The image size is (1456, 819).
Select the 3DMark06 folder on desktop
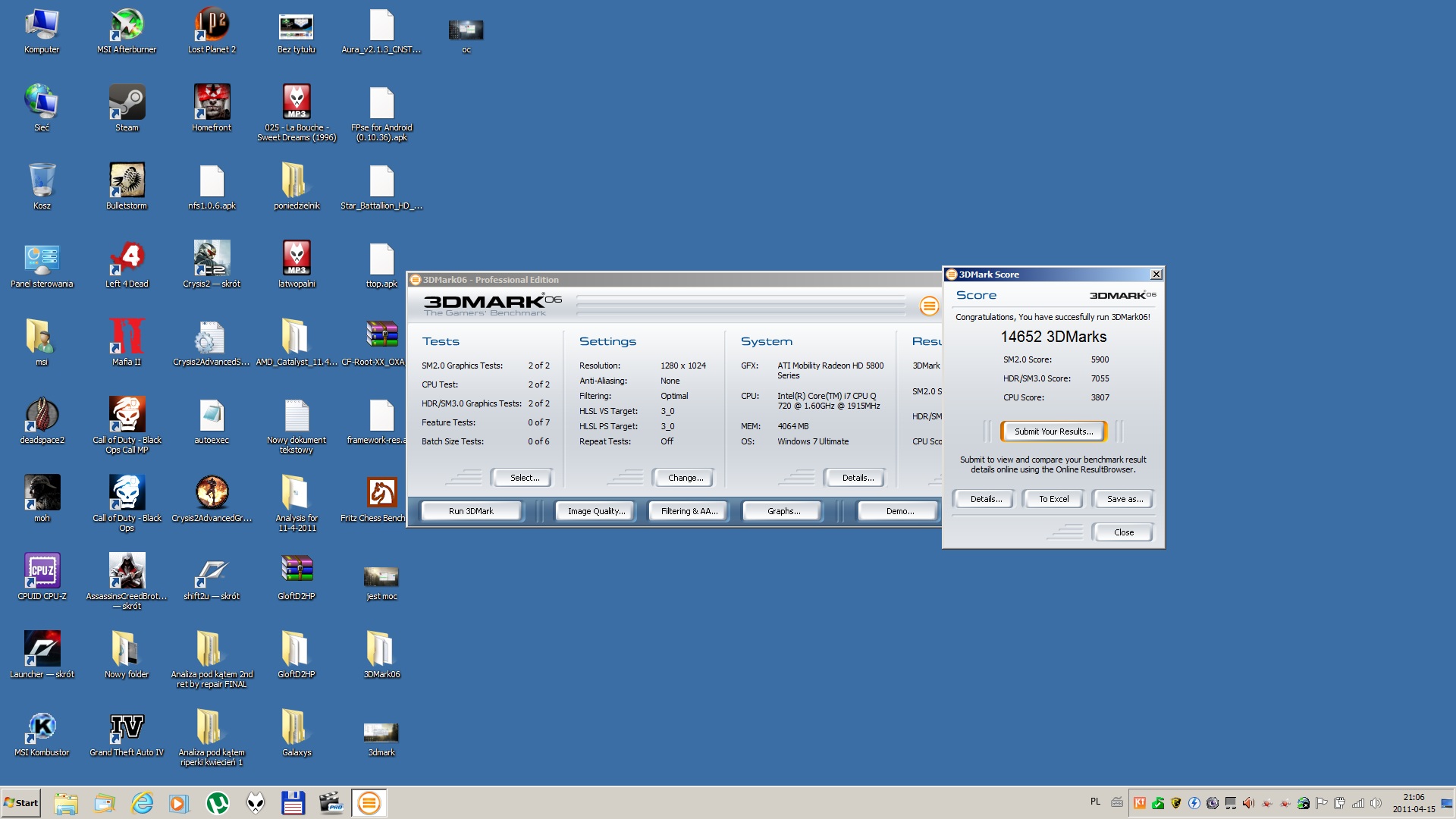pyautogui.click(x=381, y=655)
